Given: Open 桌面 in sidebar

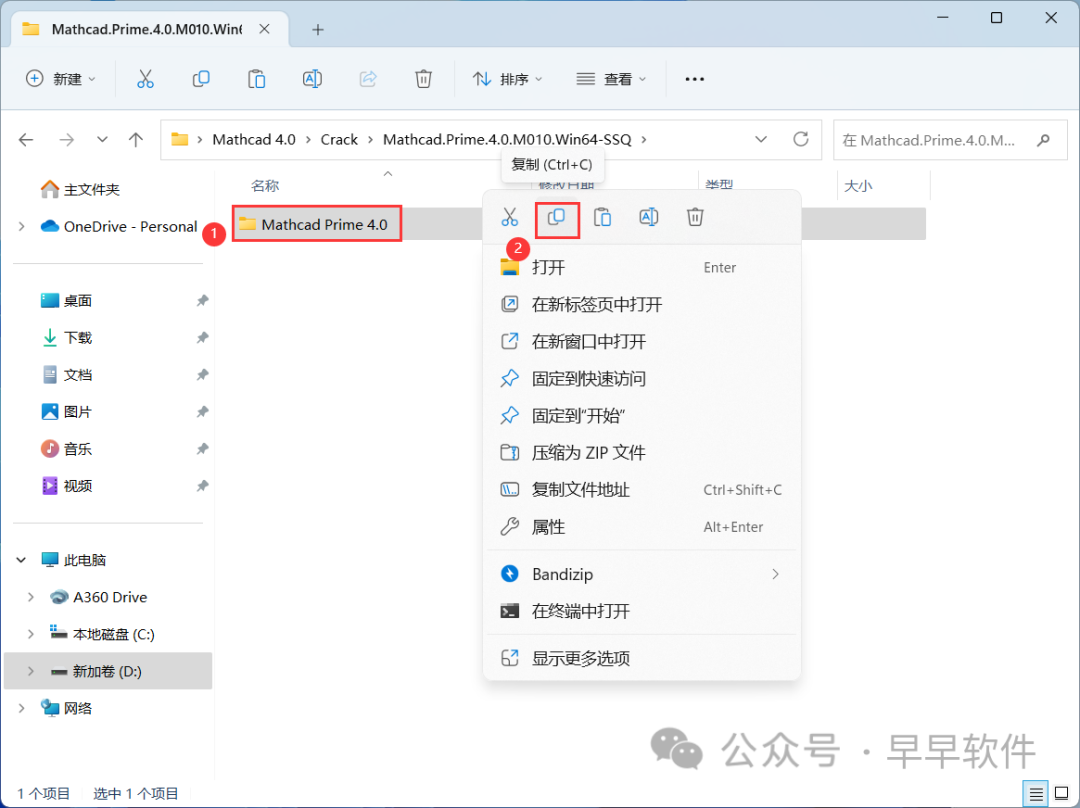Looking at the screenshot, I should (67, 300).
